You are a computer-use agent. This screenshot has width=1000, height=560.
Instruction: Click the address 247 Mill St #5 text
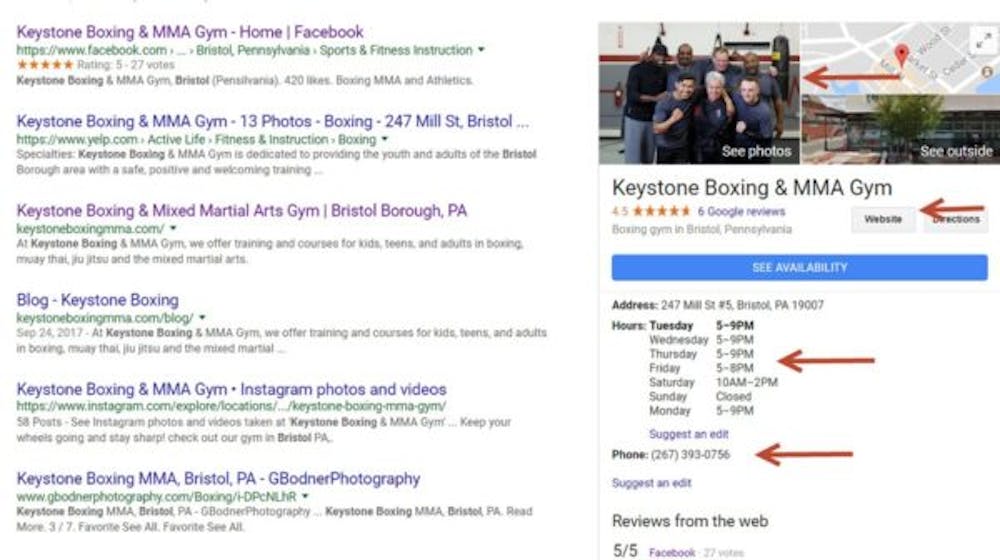[x=742, y=306]
